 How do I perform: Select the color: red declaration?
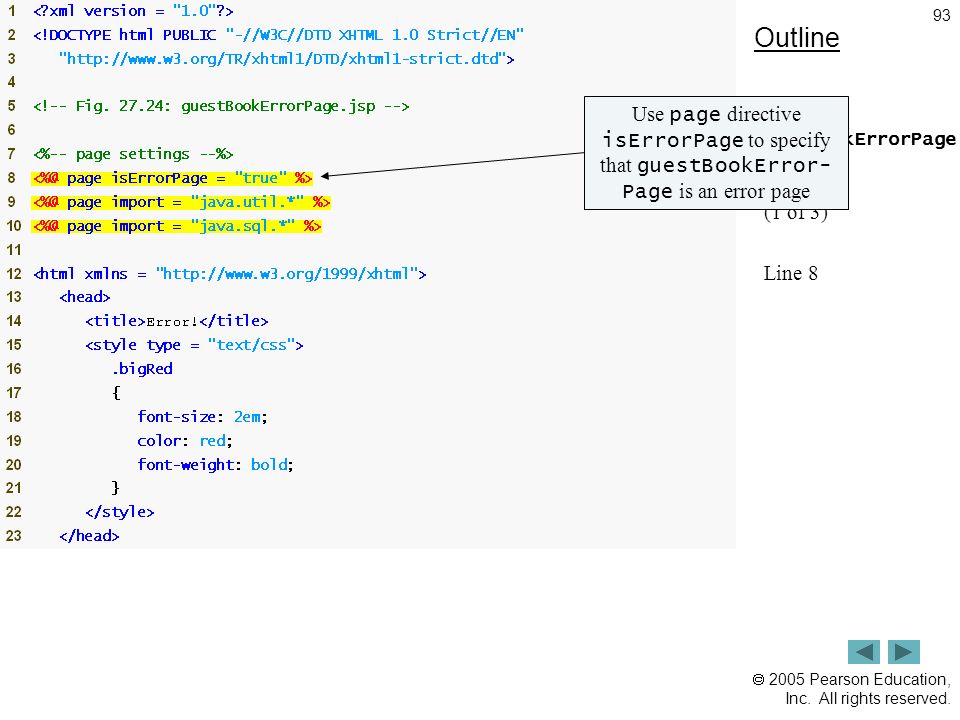point(185,441)
